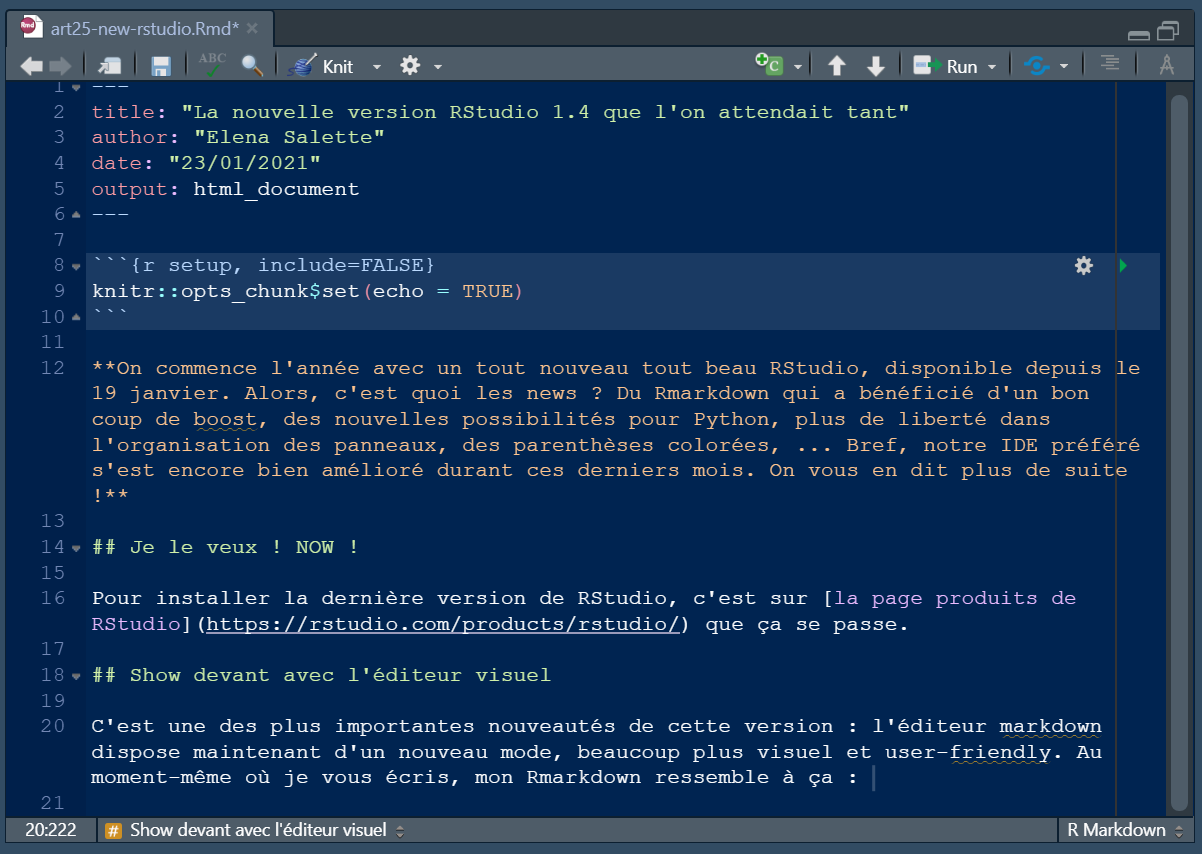The image size is (1202, 854).
Task: Change file type from R Markdown
Action: 1124,830
